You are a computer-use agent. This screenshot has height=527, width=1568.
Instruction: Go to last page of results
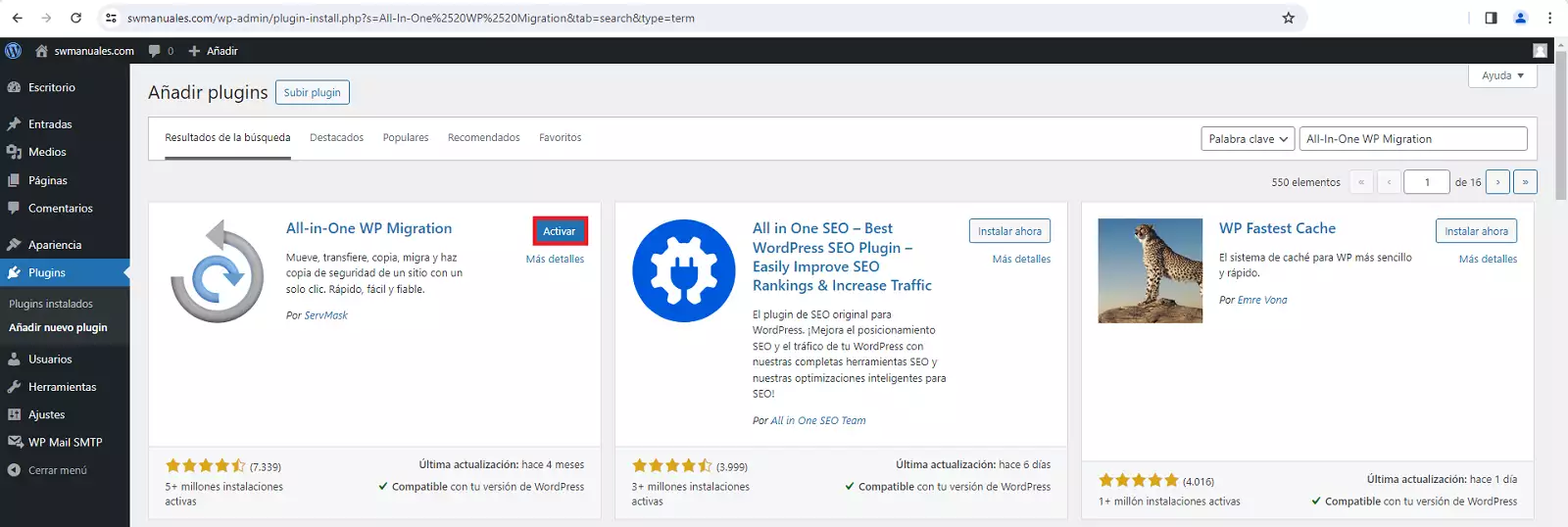[x=1525, y=182]
